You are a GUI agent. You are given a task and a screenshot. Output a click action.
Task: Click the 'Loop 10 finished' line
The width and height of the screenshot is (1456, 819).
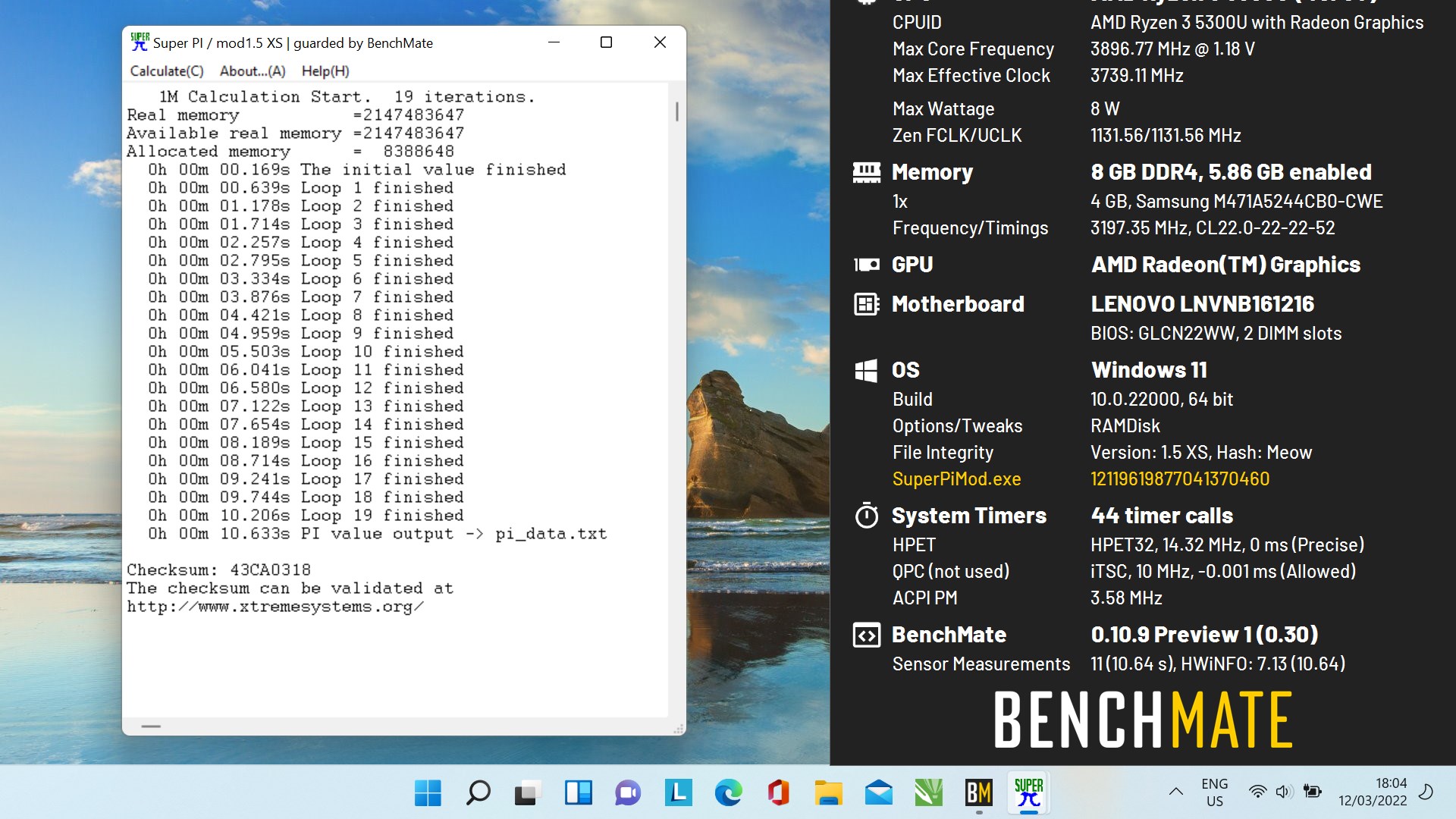[306, 352]
